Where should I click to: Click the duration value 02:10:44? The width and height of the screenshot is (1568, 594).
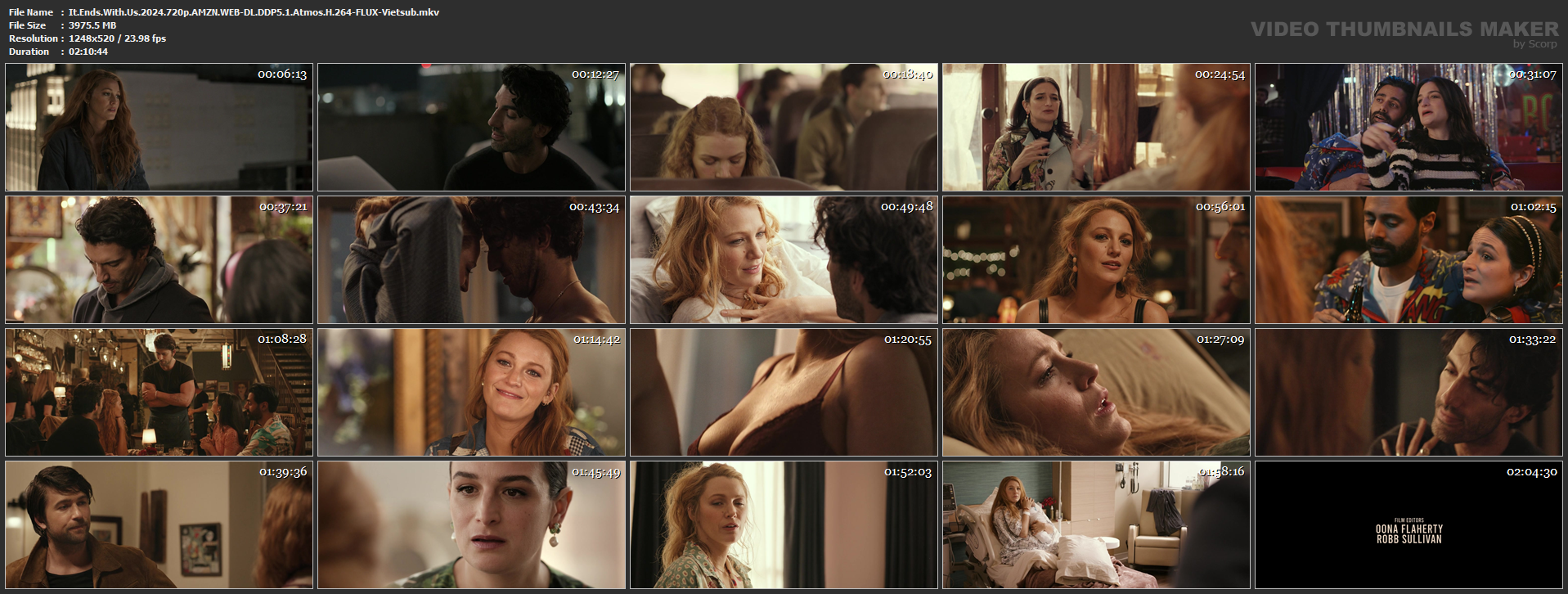pos(88,52)
